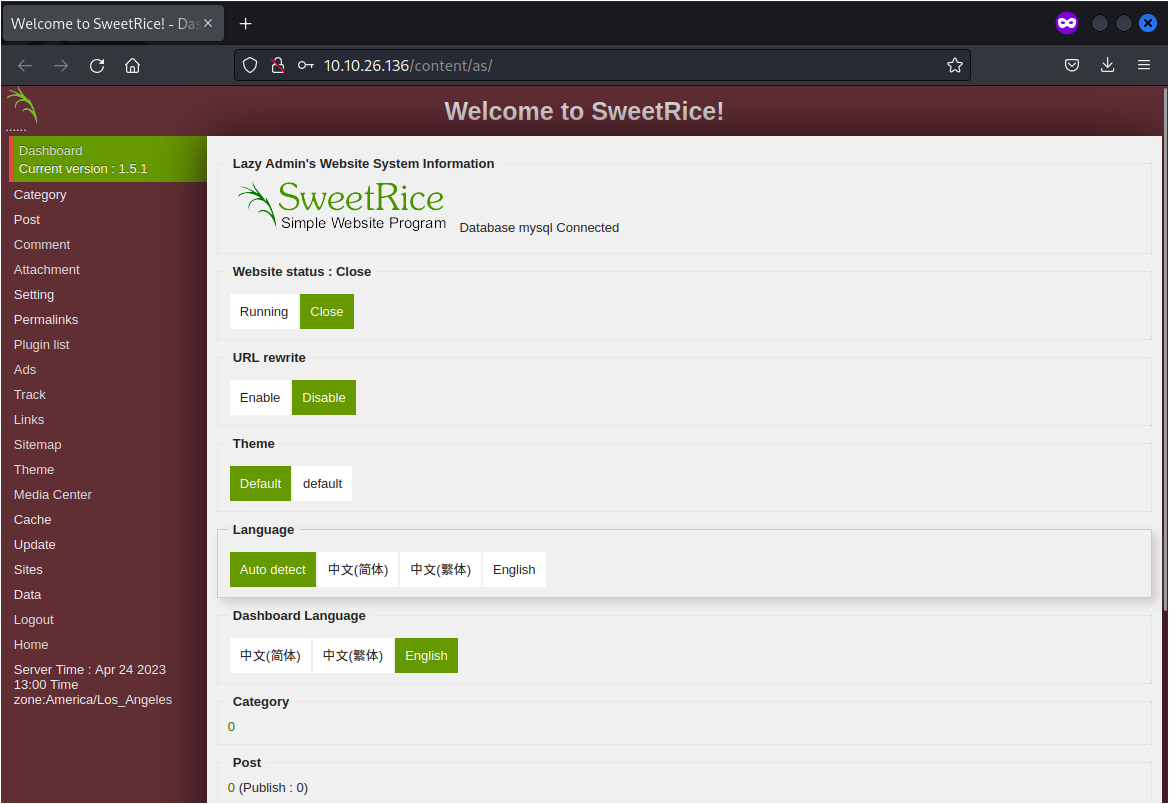Screen dimensions: 1169x804
Task: Click the shield tracking protection icon
Action: [x=251, y=66]
